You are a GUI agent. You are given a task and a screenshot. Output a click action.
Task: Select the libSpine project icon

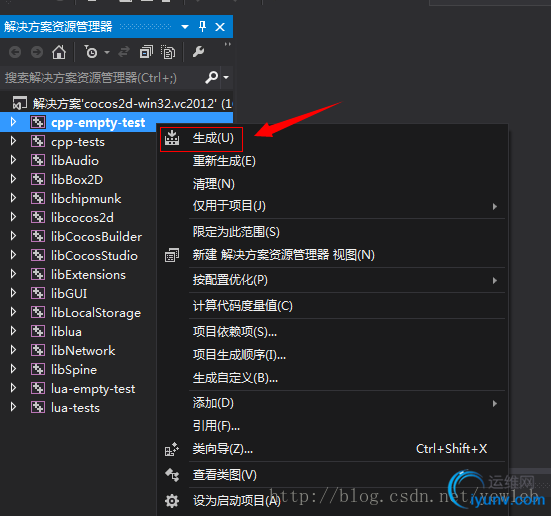pyautogui.click(x=38, y=369)
